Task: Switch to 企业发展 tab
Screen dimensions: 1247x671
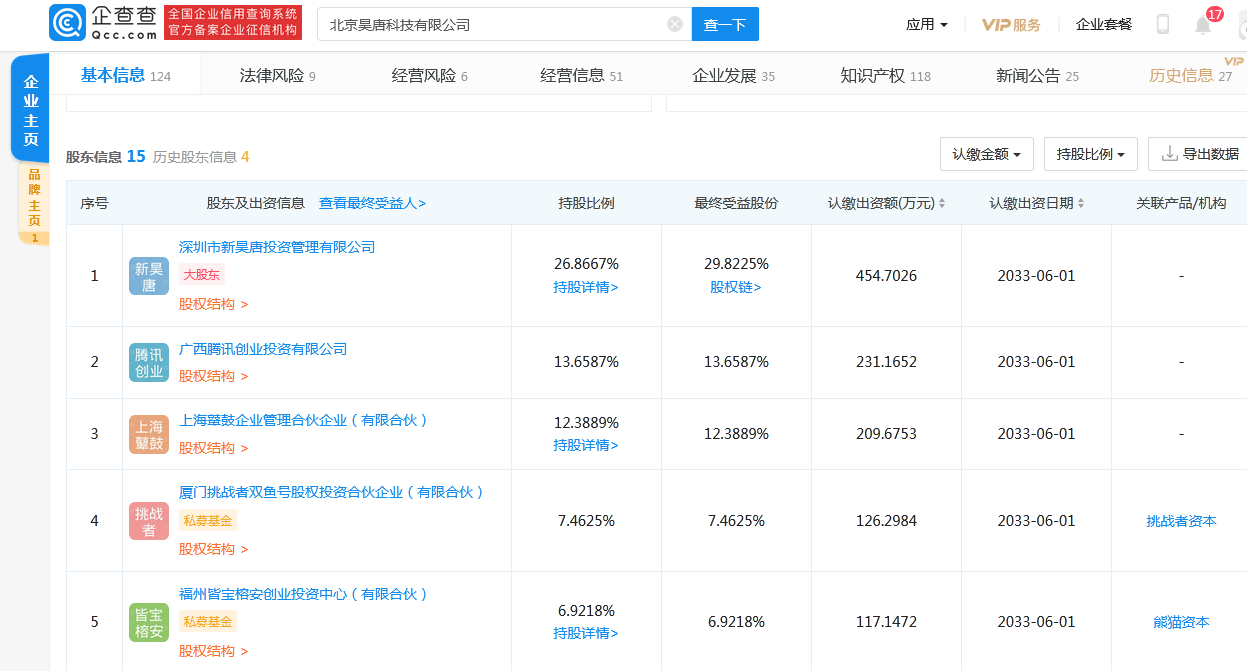Action: [734, 75]
